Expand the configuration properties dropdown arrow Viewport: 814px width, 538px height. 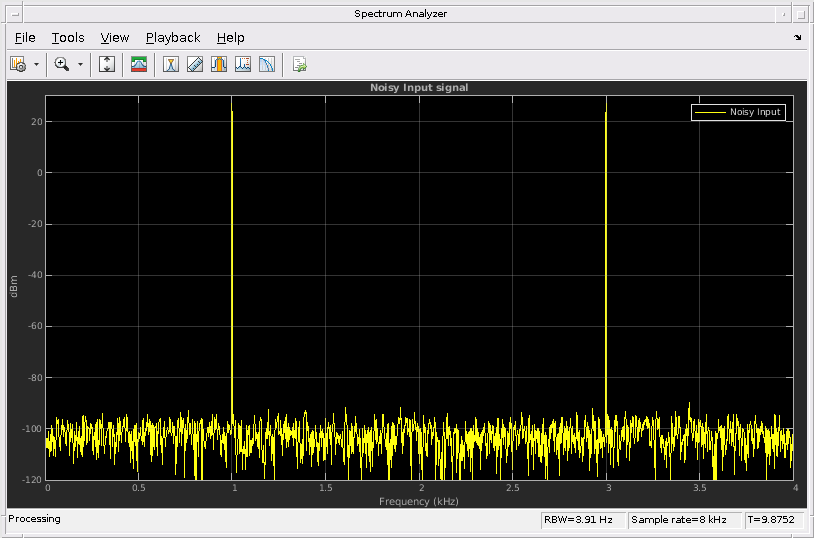37,64
